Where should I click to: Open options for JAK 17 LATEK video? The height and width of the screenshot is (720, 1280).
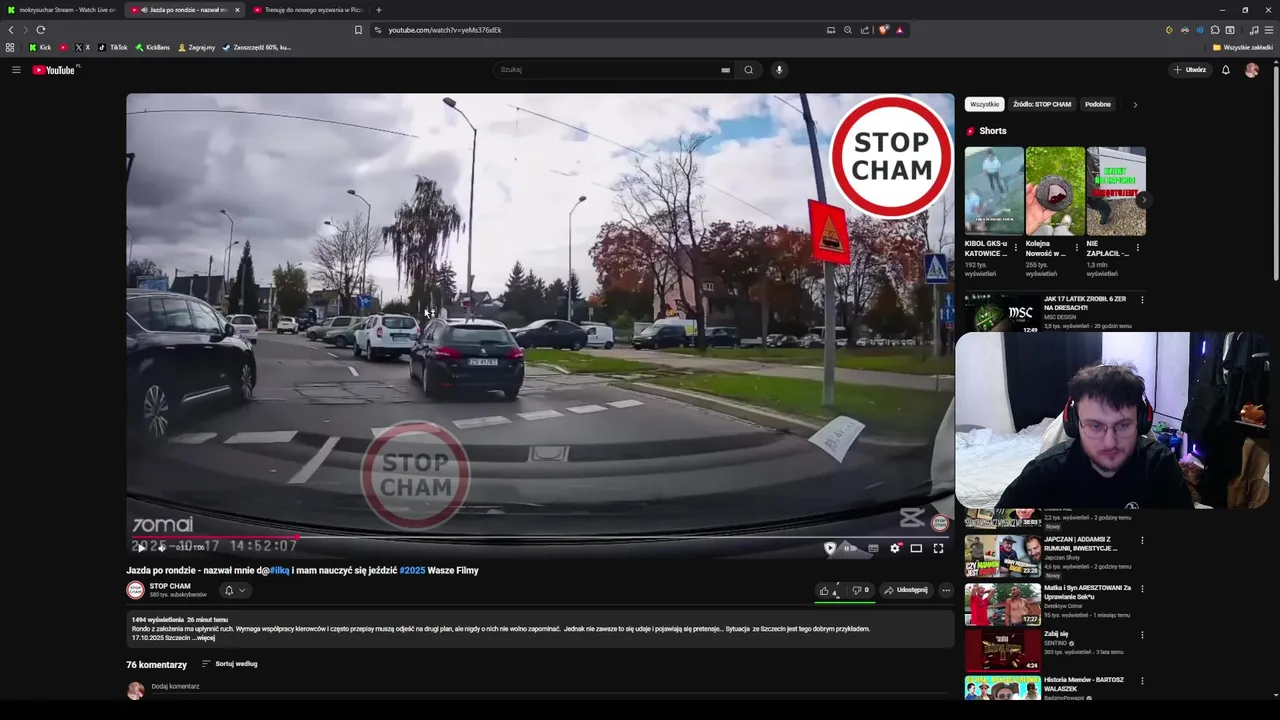[1142, 300]
